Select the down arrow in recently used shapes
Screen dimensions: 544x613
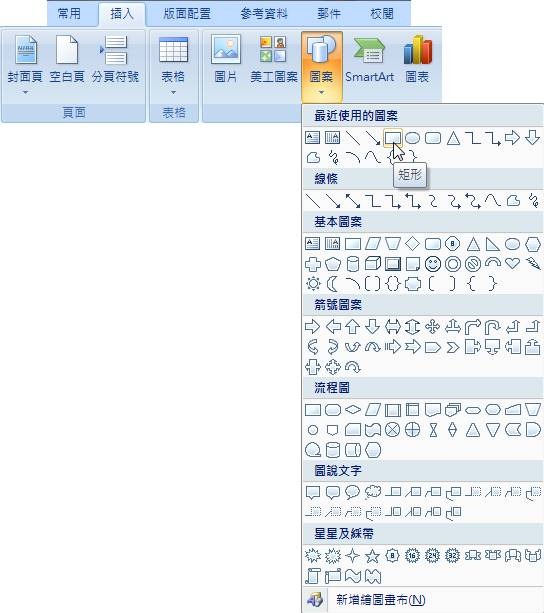(532, 138)
